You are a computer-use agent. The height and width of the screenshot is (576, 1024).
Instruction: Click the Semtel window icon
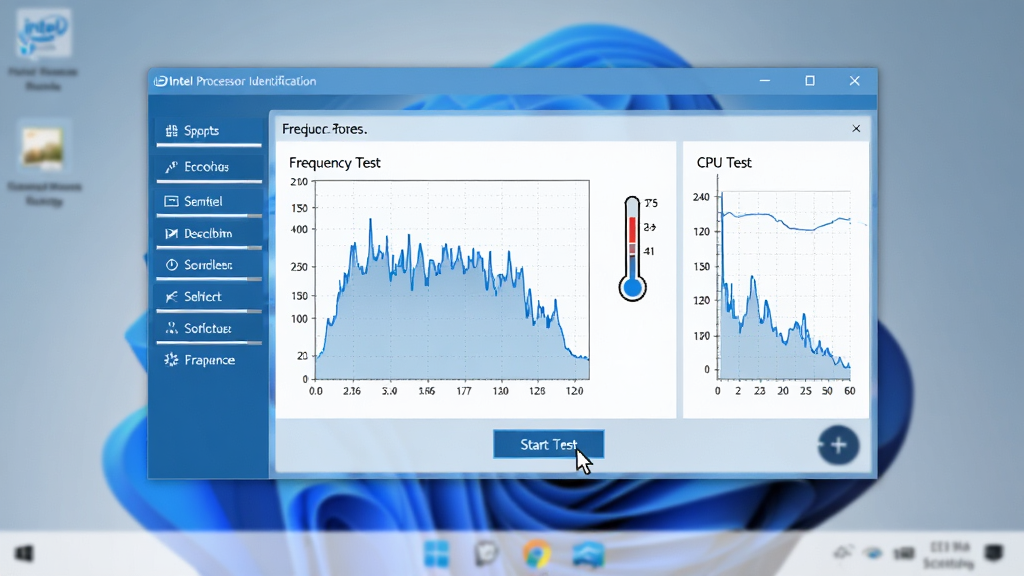click(171, 201)
